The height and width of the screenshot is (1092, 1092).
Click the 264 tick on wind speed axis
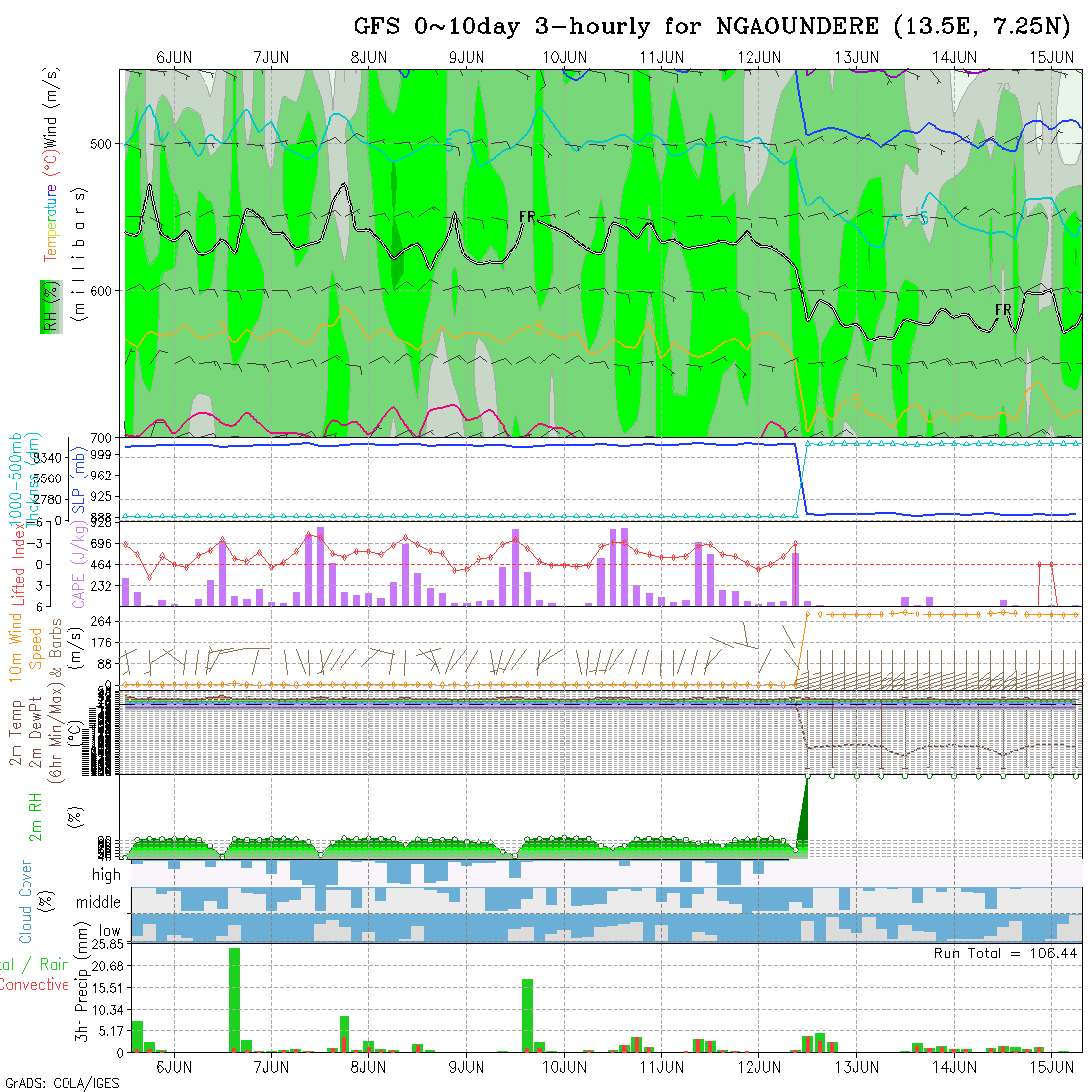pos(106,621)
